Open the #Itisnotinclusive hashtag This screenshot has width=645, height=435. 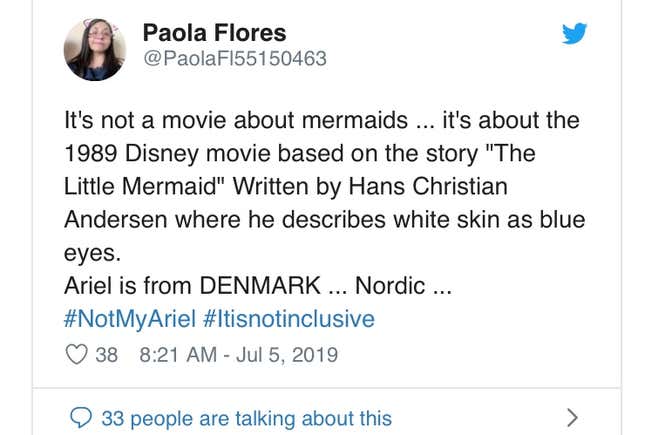pos(289,319)
